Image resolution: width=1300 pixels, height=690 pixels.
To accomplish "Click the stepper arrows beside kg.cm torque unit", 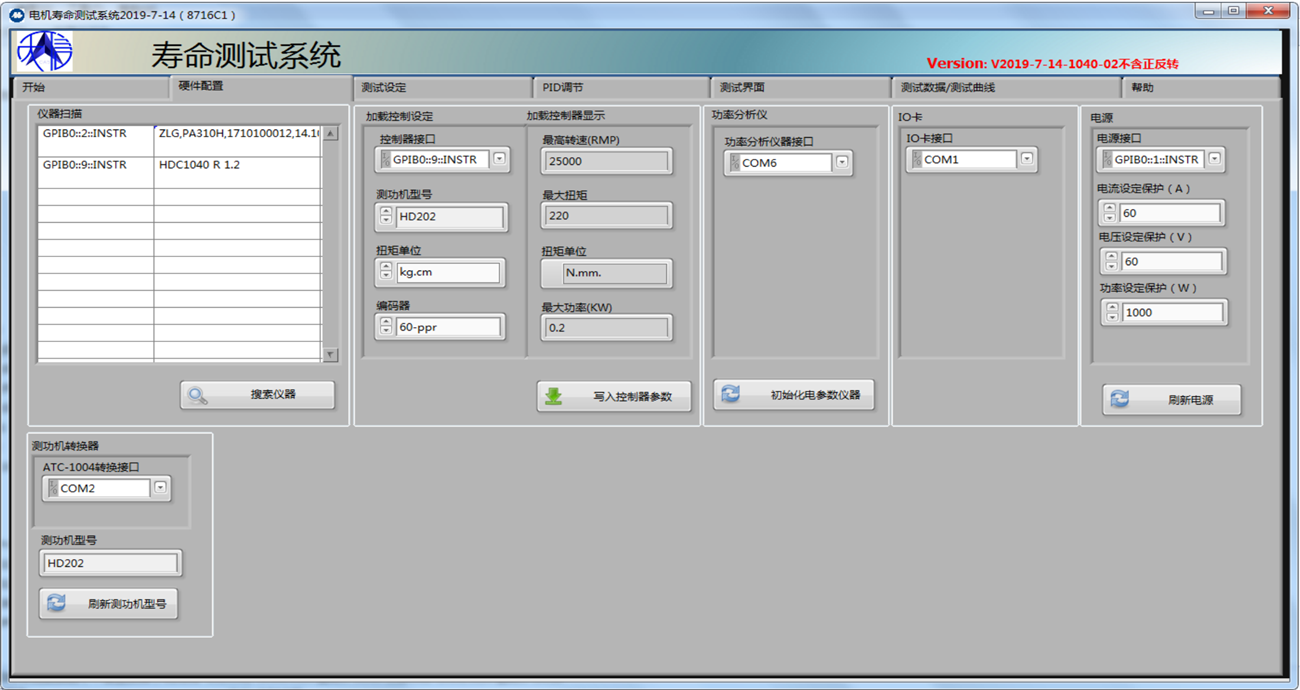I will point(386,272).
